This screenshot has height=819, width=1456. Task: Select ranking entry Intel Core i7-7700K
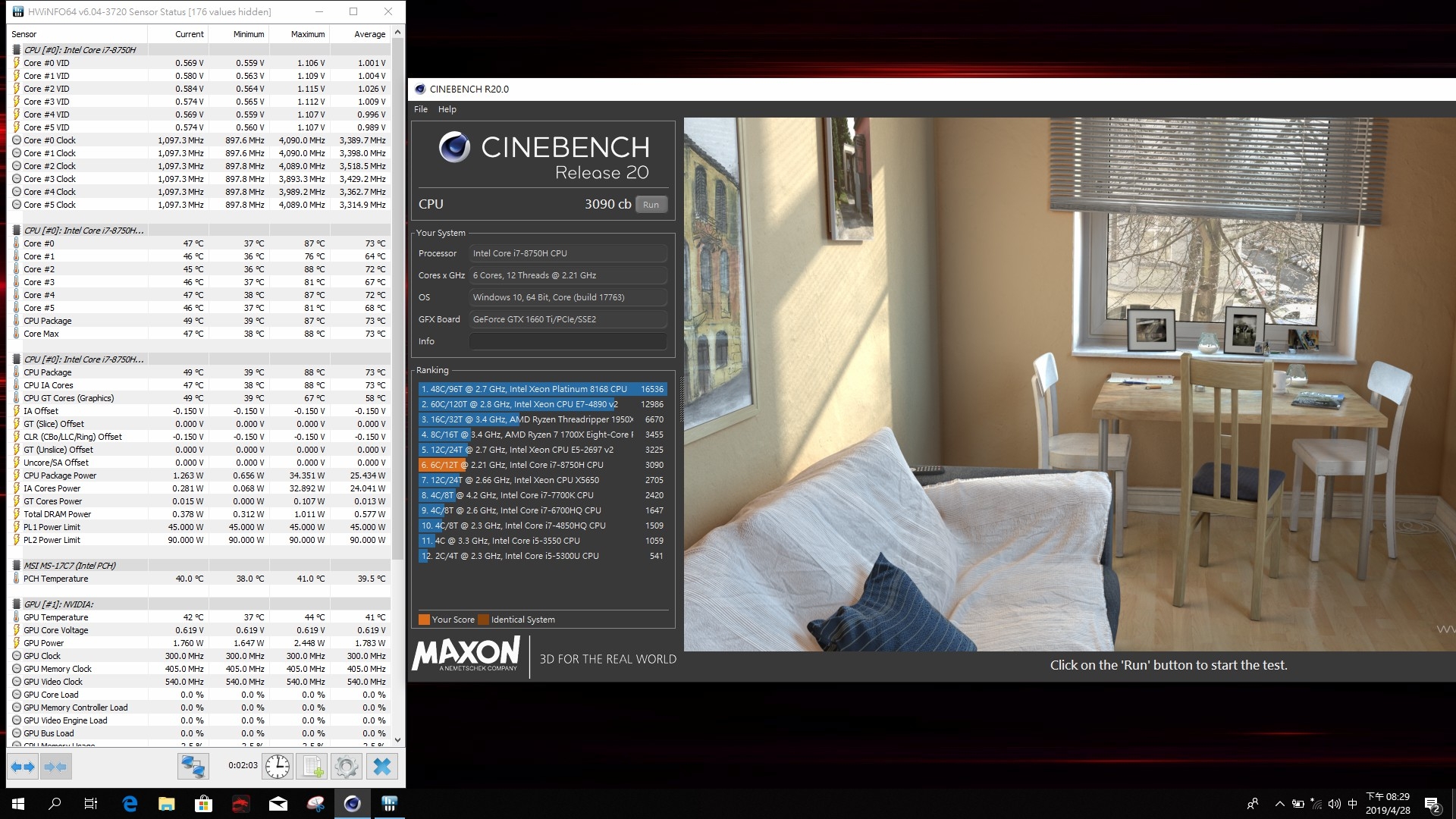click(543, 495)
